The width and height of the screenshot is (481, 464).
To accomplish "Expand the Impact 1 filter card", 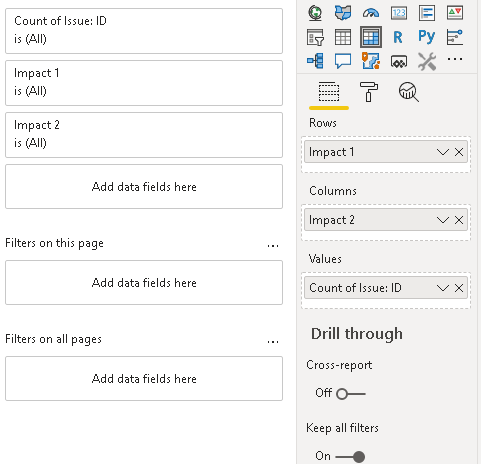I will (144, 83).
